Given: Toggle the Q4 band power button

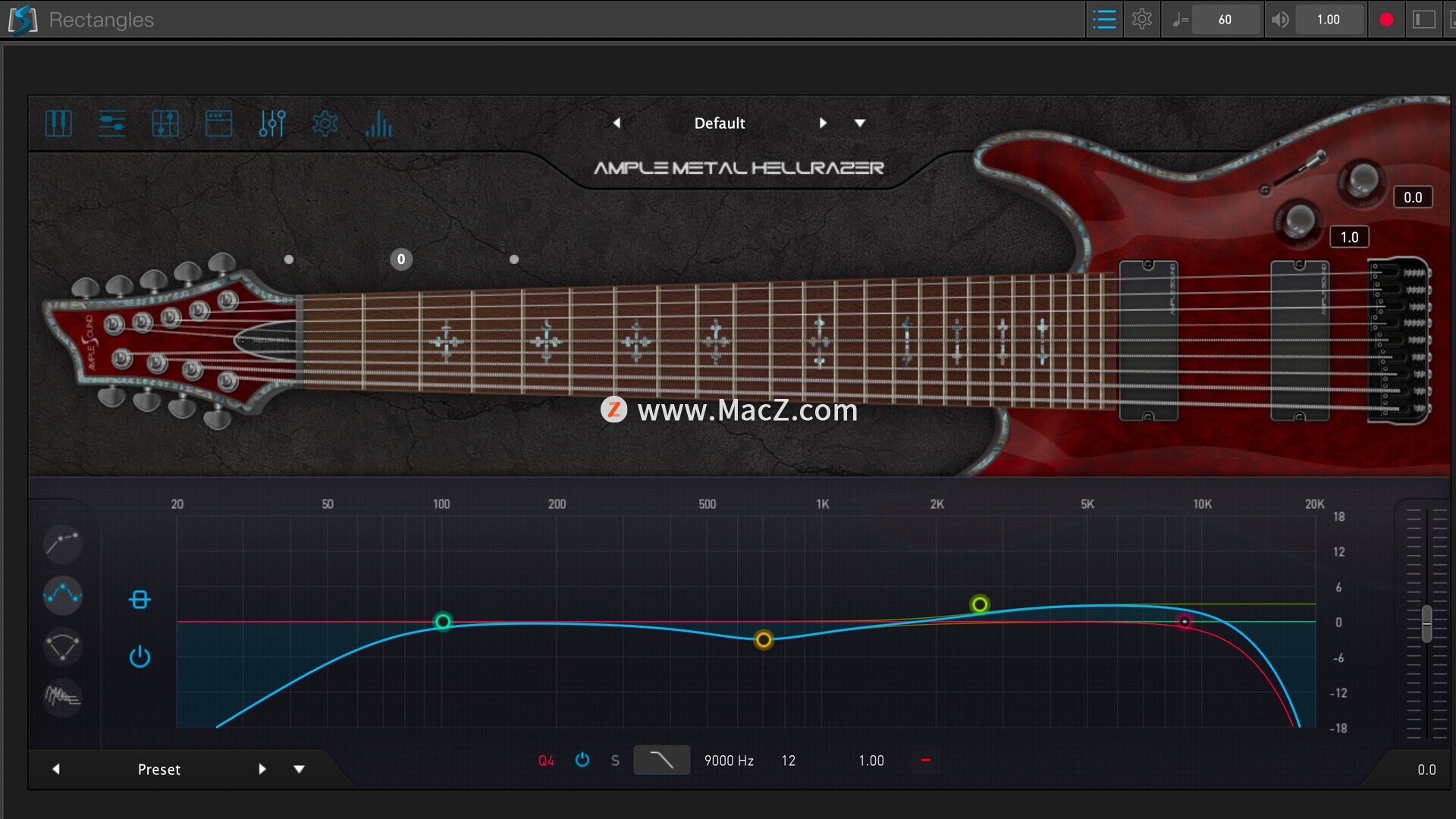Looking at the screenshot, I should 582,760.
